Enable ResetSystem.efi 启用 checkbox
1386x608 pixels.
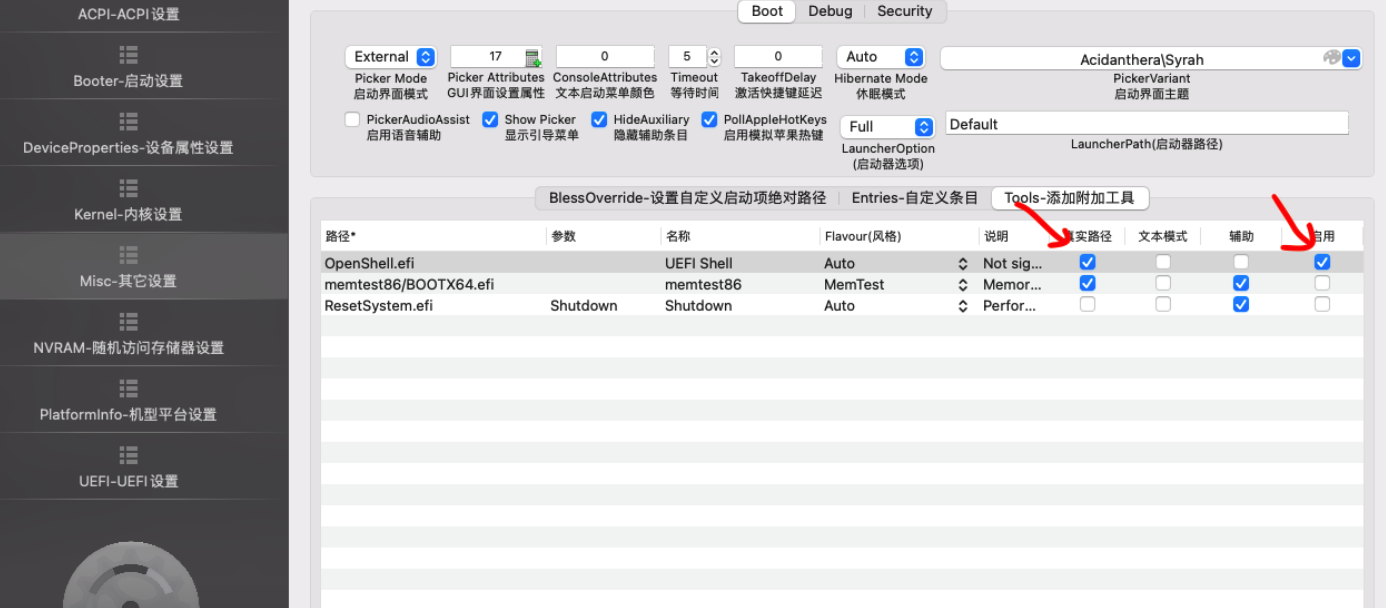1322,304
